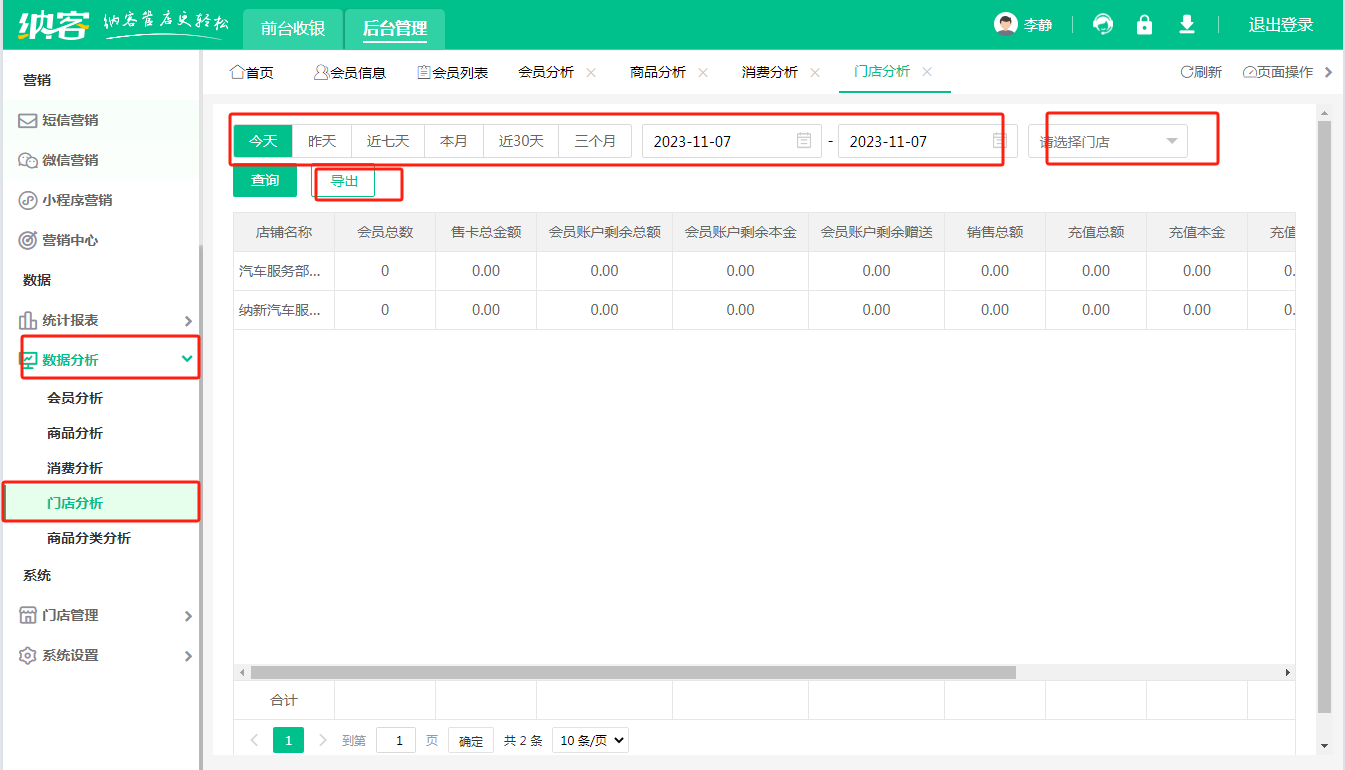Open the 前台收银 menu item
Viewport: 1345px width, 770px height.
291,29
